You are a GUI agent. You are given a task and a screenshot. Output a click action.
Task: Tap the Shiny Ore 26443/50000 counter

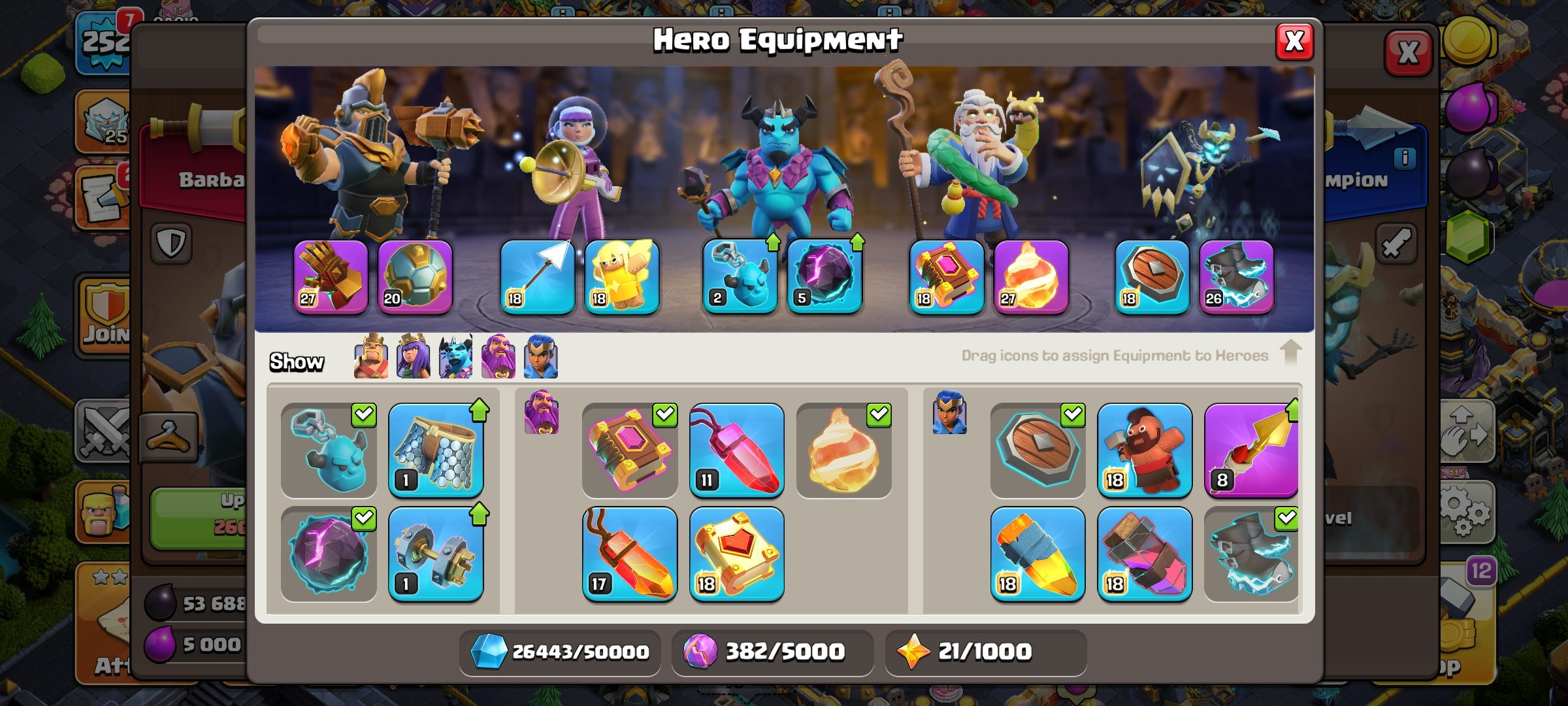click(x=560, y=652)
